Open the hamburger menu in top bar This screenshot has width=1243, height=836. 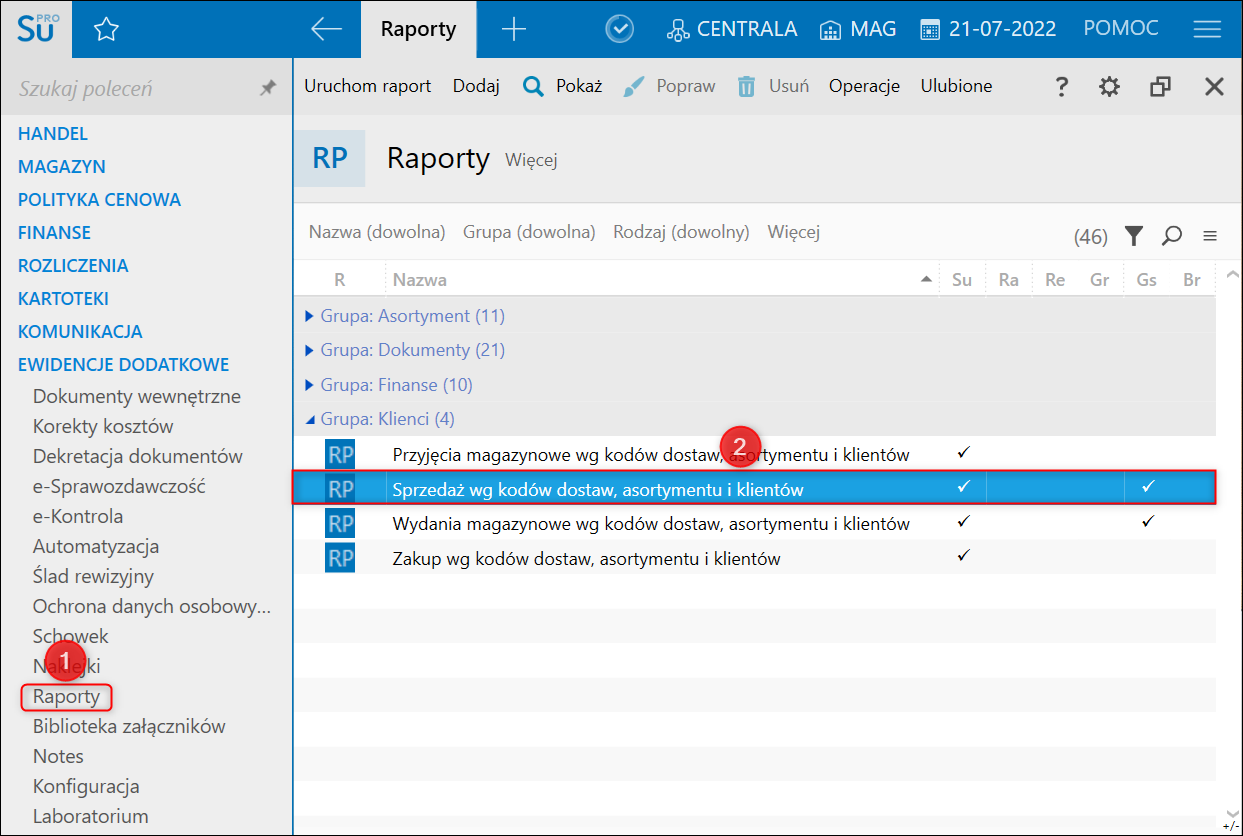click(x=1207, y=30)
